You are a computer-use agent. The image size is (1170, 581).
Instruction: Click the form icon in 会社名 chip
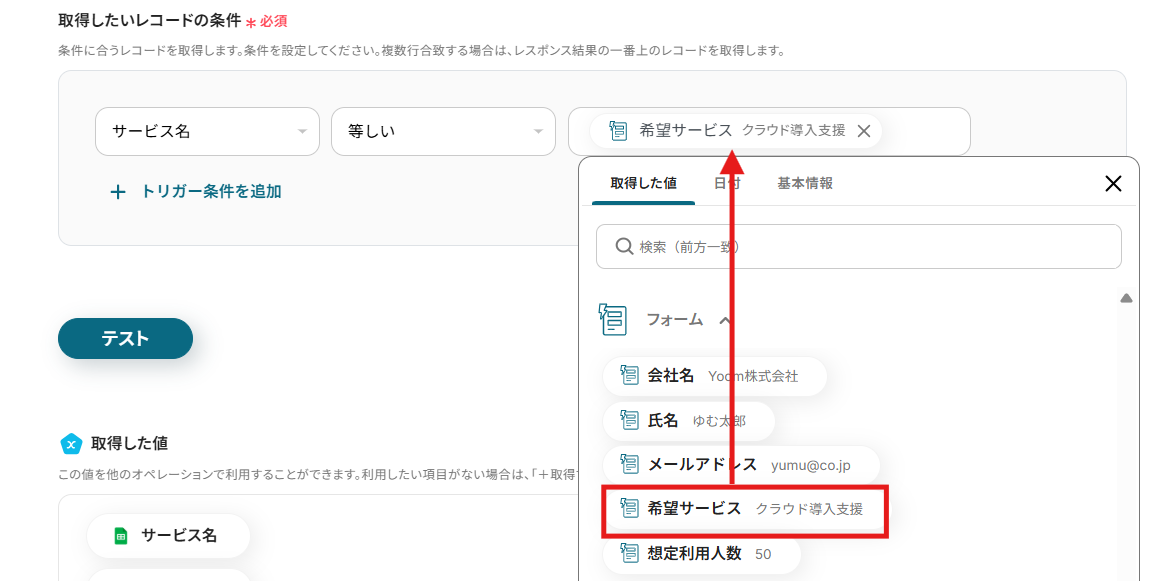pos(630,377)
